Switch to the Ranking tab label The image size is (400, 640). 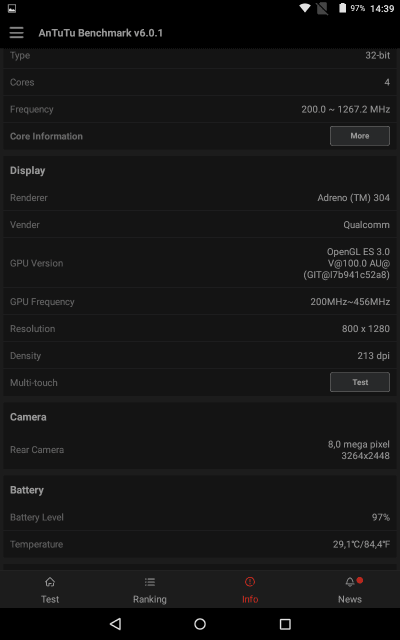150,599
